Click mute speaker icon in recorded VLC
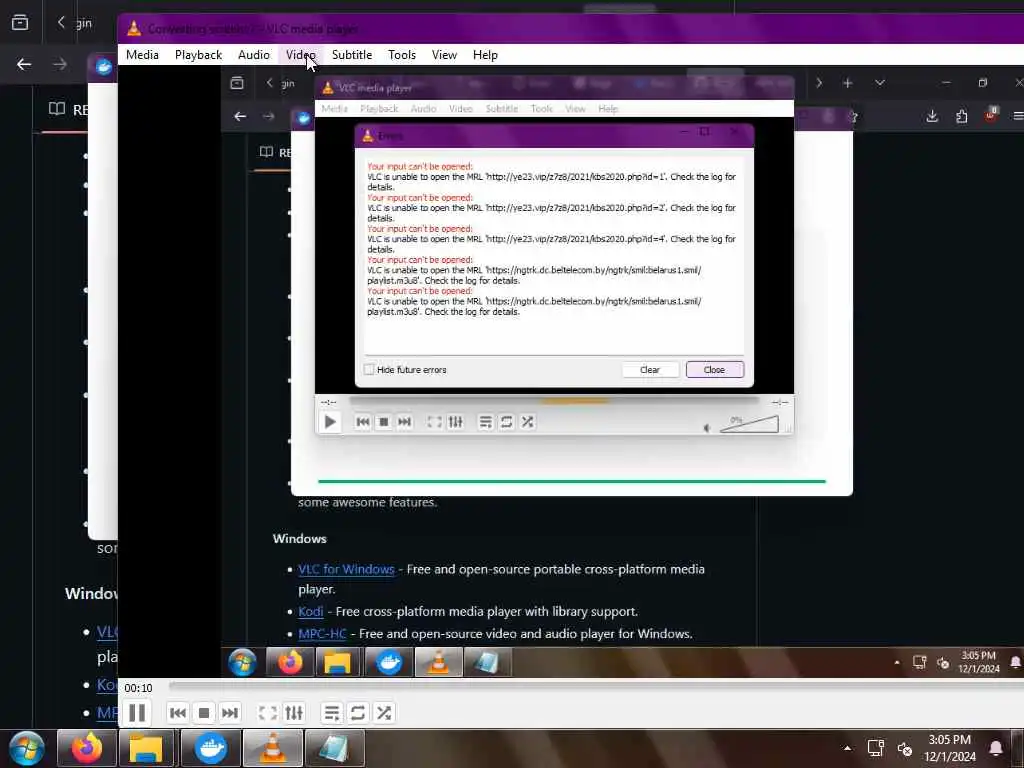The width and height of the screenshot is (1024, 768). pyautogui.click(x=707, y=428)
